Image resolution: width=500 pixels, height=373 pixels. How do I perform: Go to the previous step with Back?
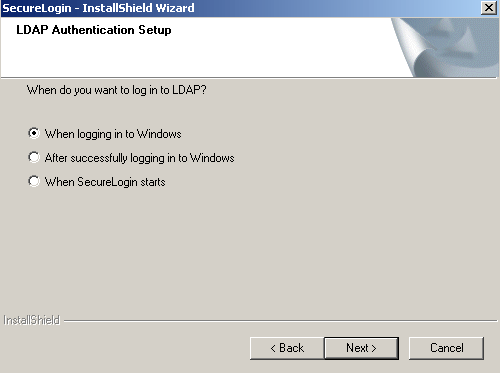[287, 348]
